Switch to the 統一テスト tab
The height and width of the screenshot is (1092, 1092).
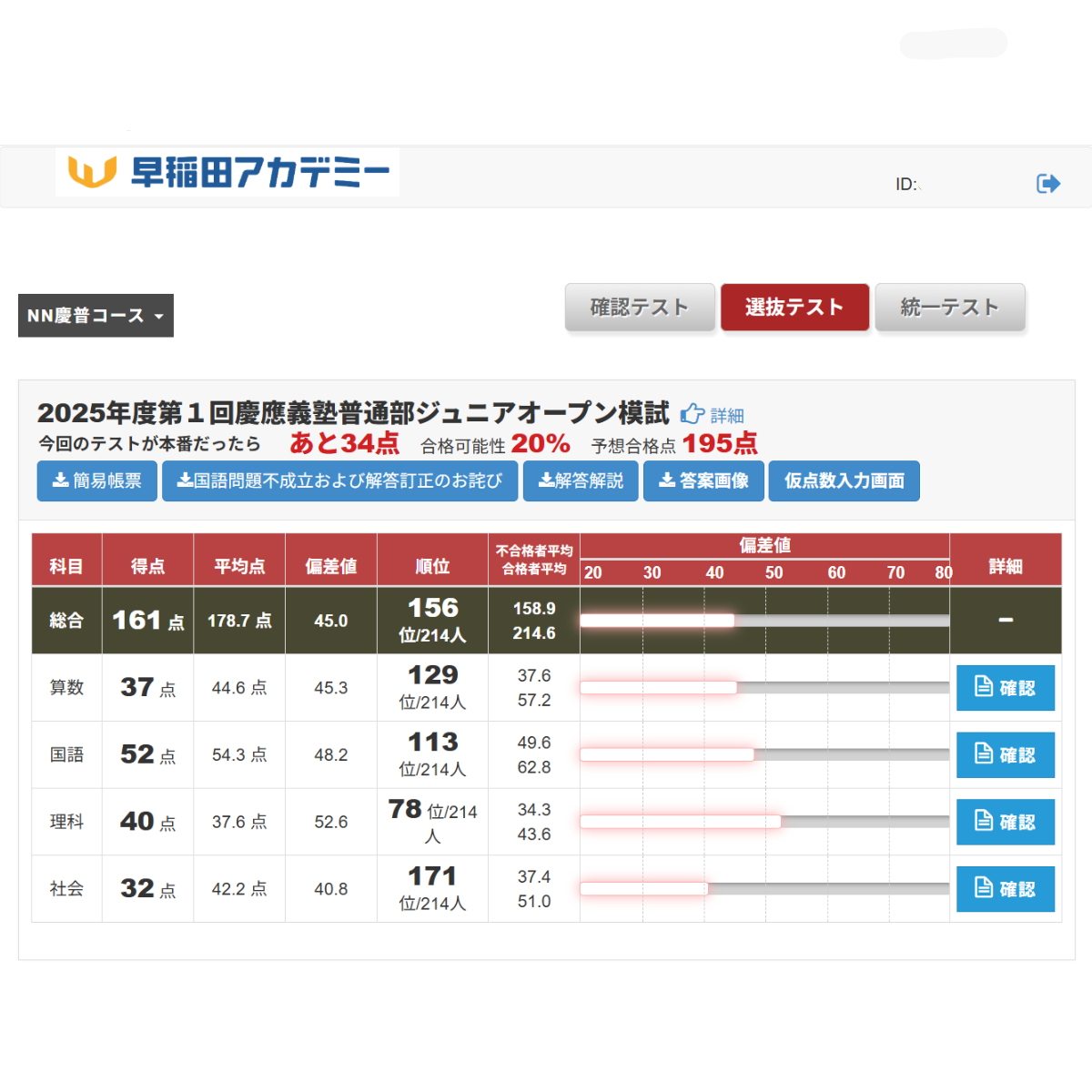950,308
